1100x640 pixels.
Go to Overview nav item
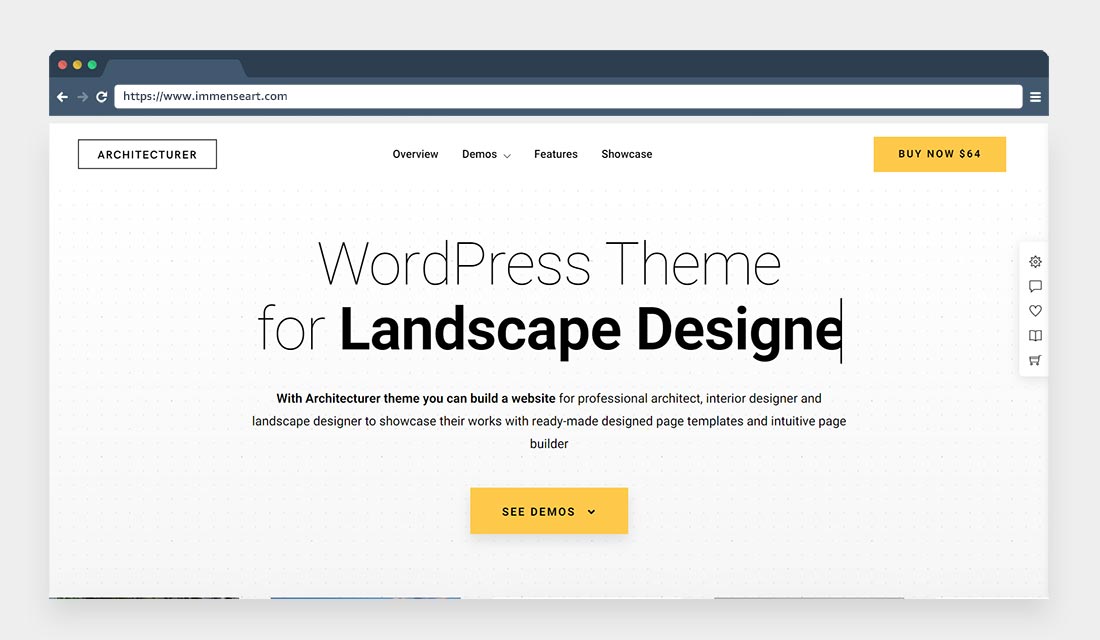(415, 154)
